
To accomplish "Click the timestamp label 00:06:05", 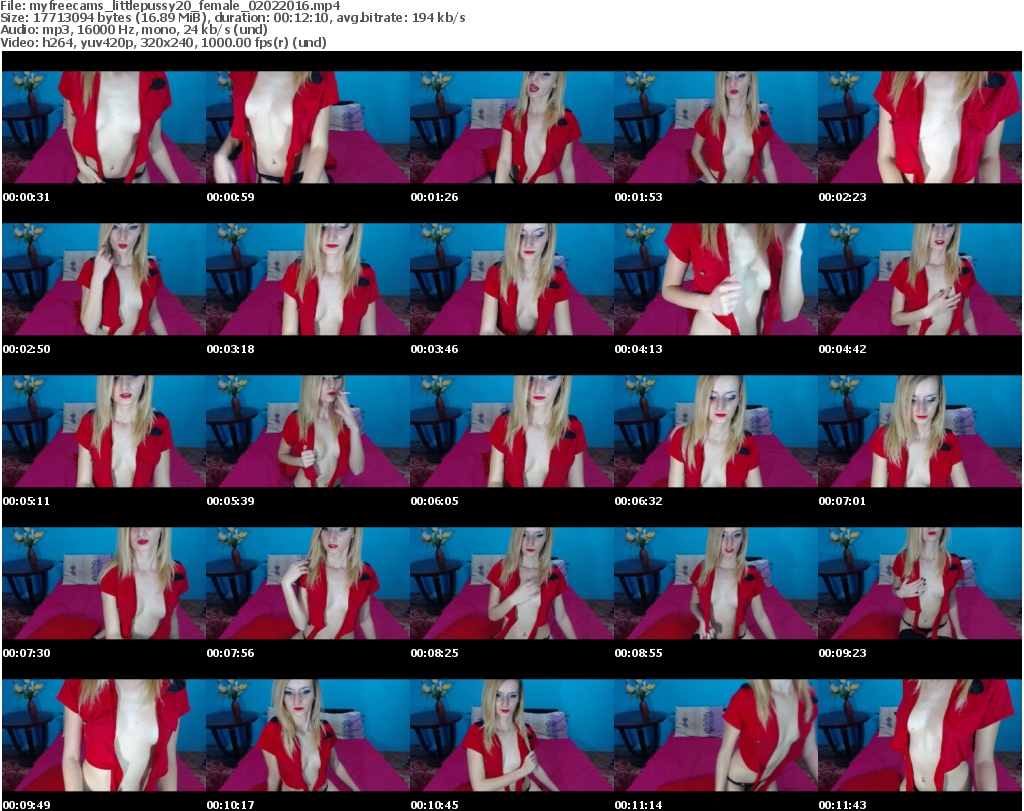I will point(434,501).
